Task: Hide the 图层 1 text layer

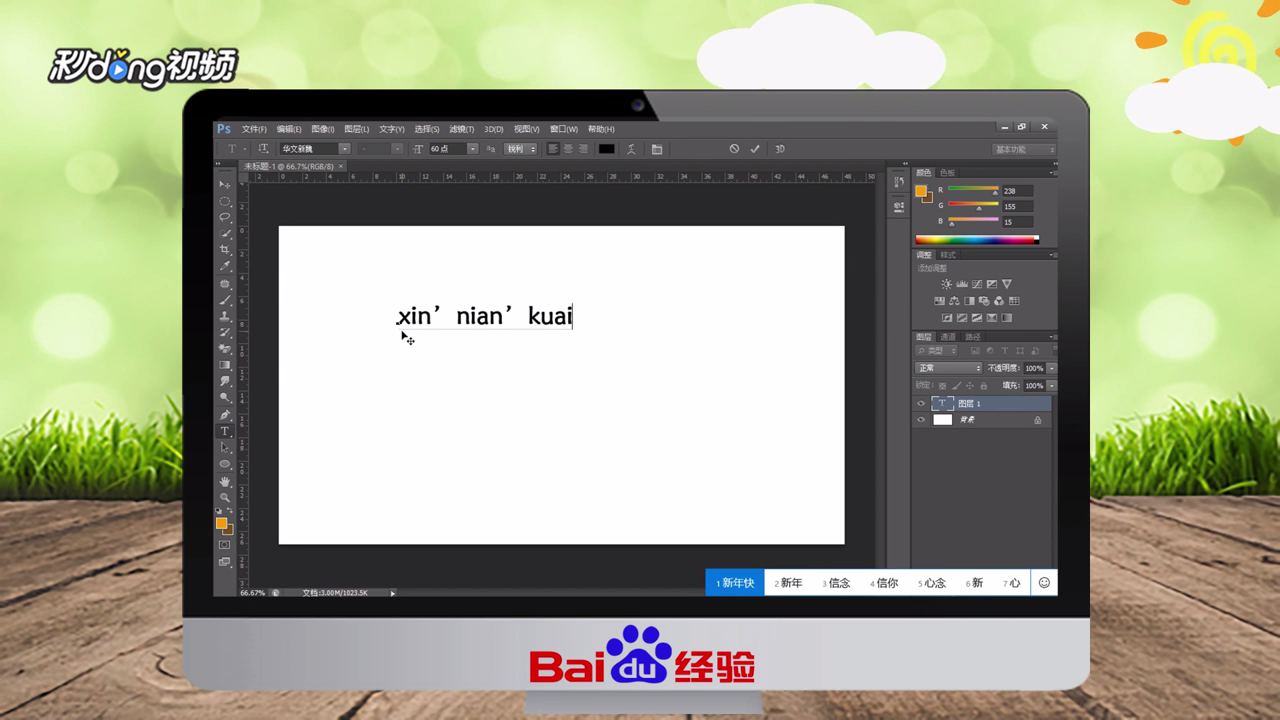Action: 921,404
